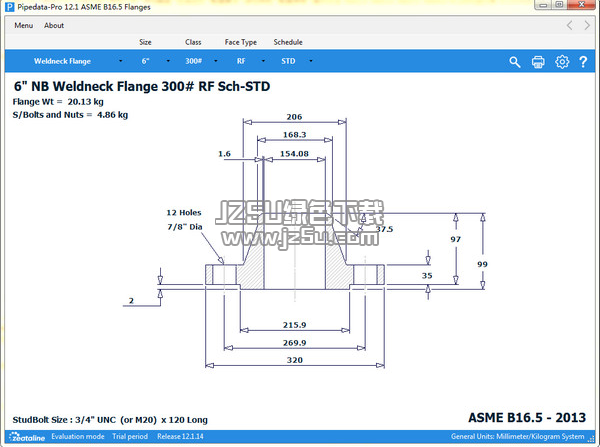Image resolution: width=600 pixels, height=447 pixels.
Task: Click S/Bolts and Nuts 4.86 kg text
Action: coord(70,115)
